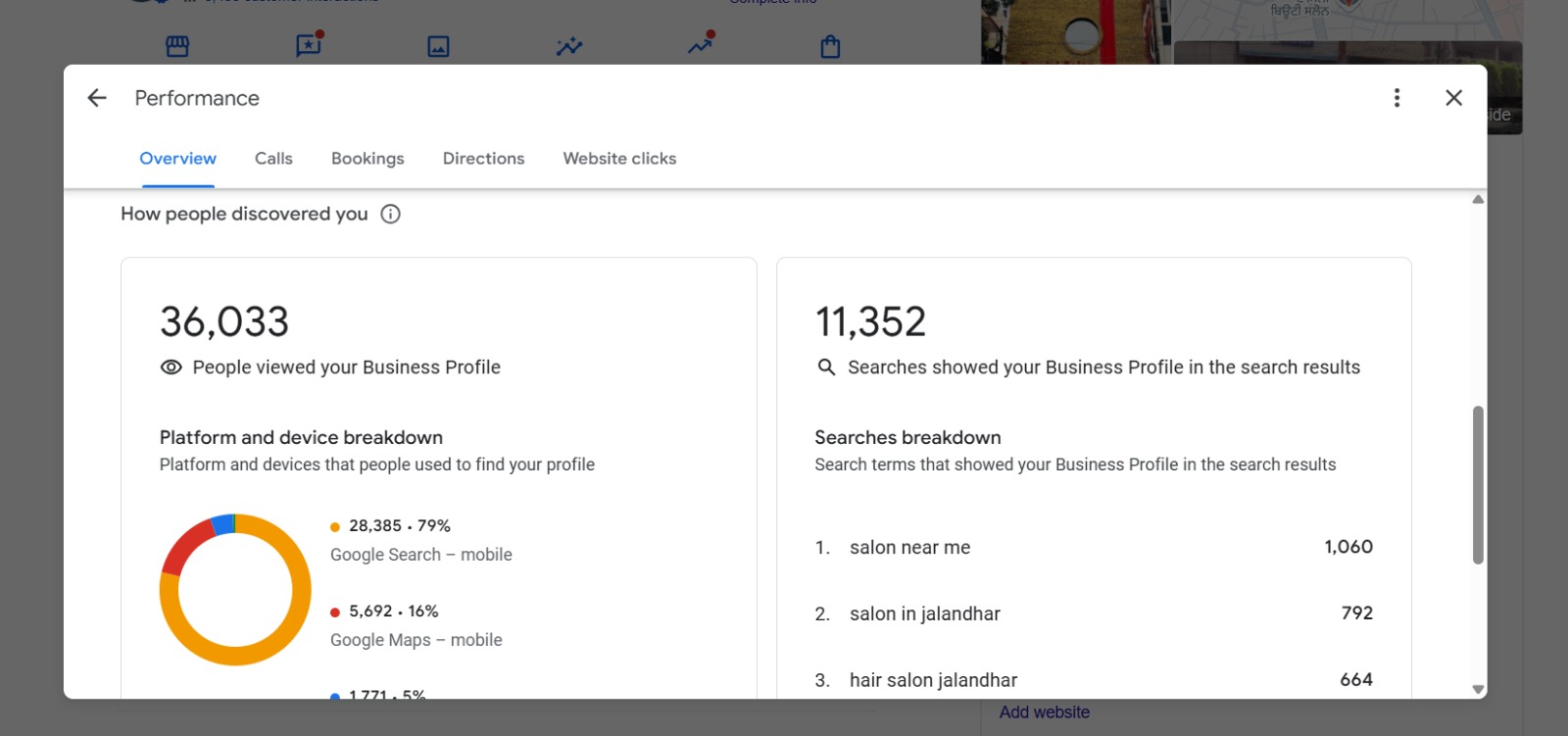Switch to the Overview tab

(177, 159)
